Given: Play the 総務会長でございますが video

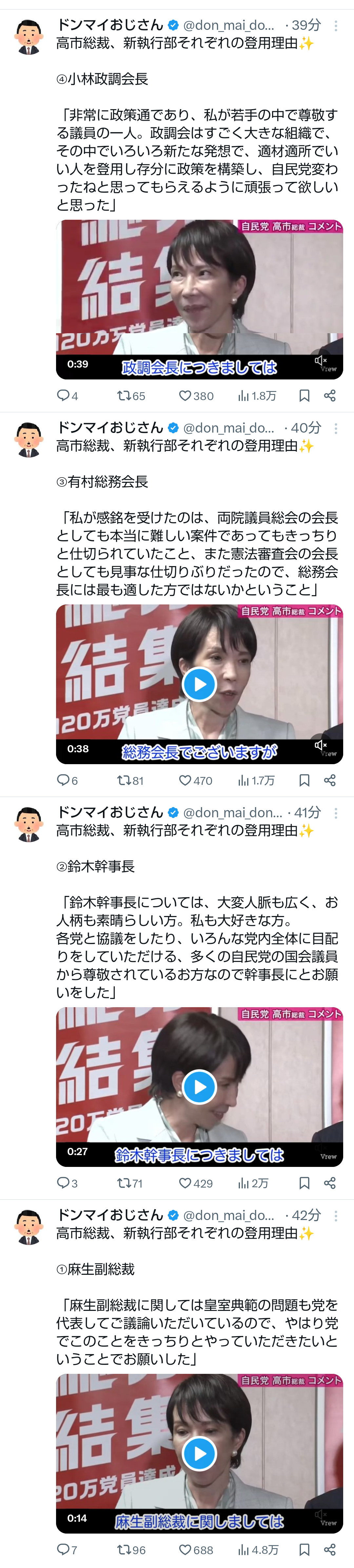Looking at the screenshot, I should click(200, 684).
